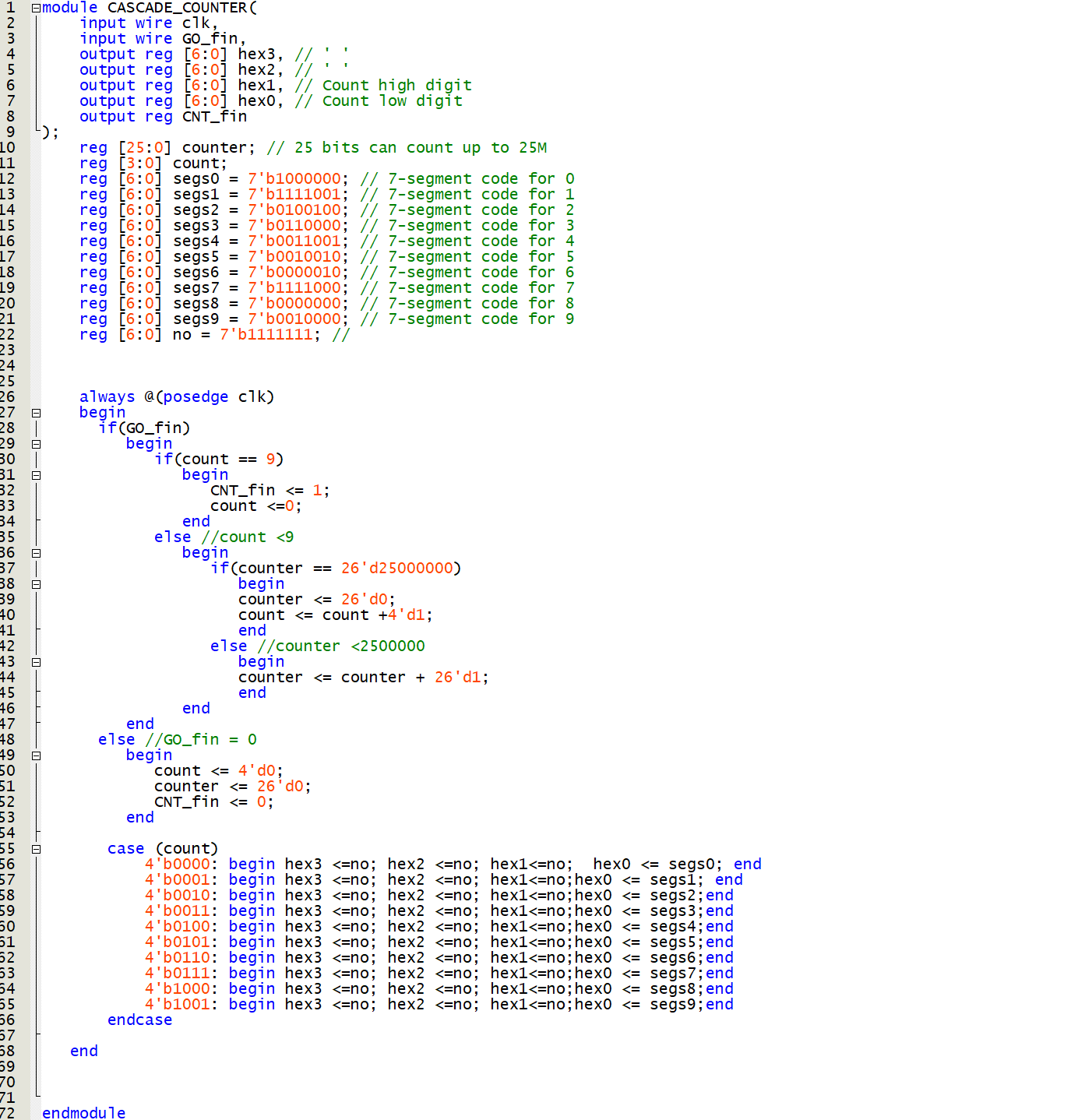
Task: Collapse the begin block fold at line 27
Action: pos(36,413)
